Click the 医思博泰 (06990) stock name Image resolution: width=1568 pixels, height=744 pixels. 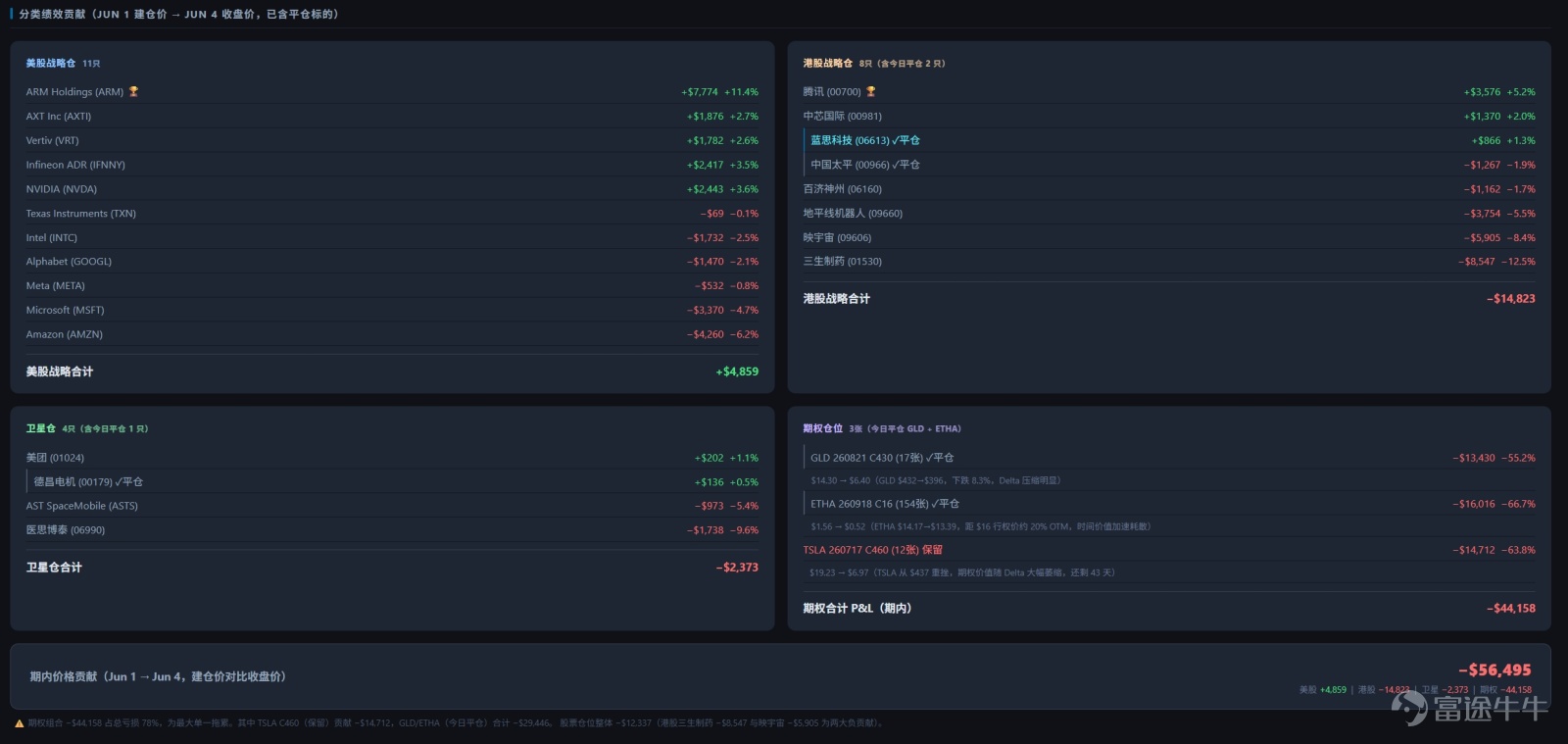[66, 530]
